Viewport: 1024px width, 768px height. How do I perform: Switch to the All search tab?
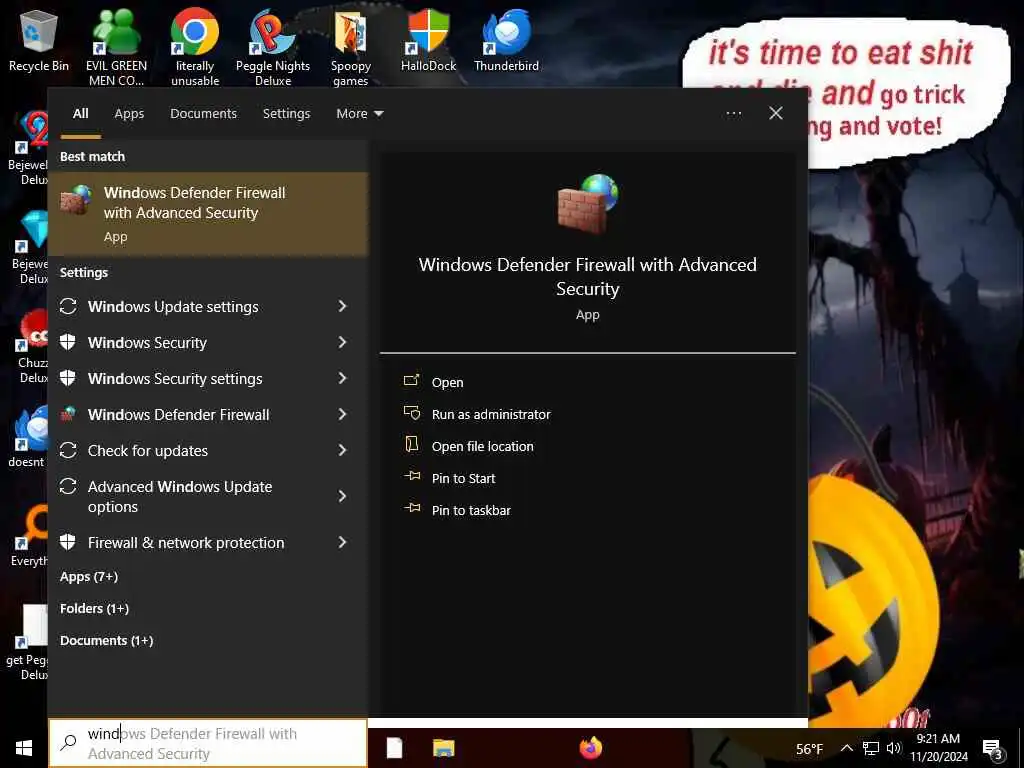[80, 114]
